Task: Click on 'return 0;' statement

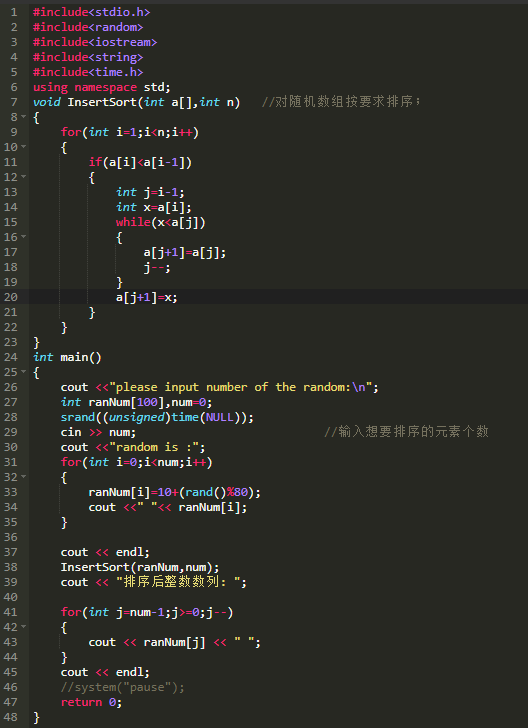Action: (x=91, y=702)
